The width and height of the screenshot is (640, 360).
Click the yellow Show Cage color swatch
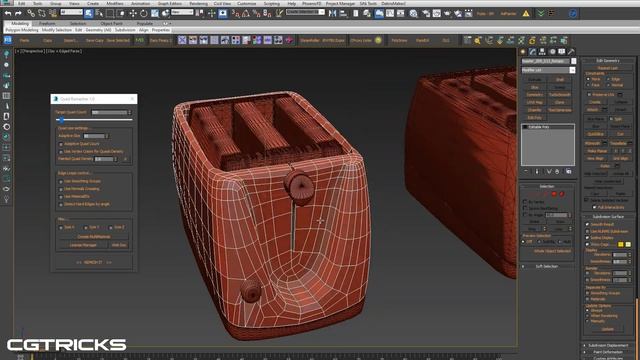[x=620, y=244]
